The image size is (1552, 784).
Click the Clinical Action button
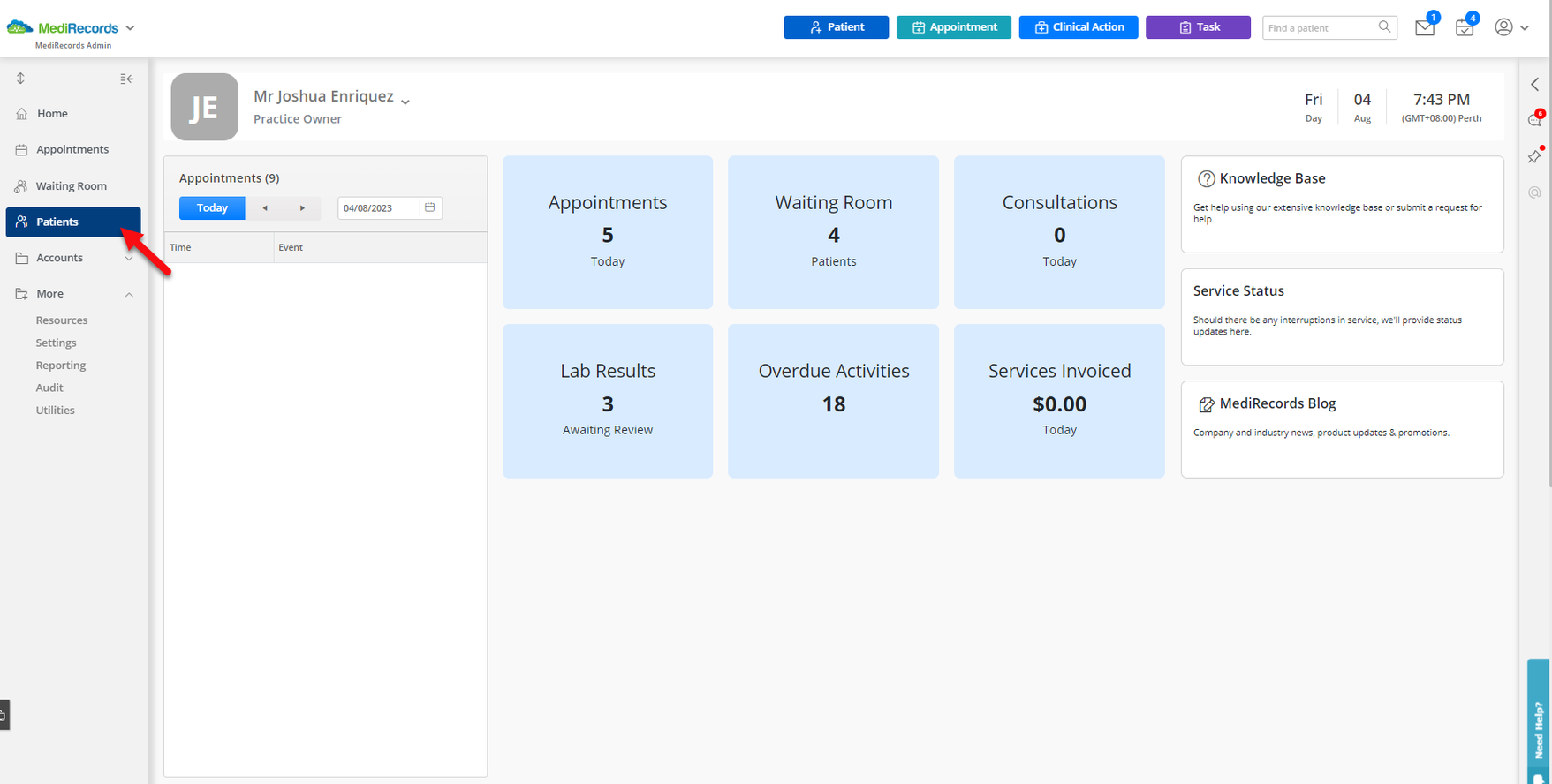coord(1079,27)
